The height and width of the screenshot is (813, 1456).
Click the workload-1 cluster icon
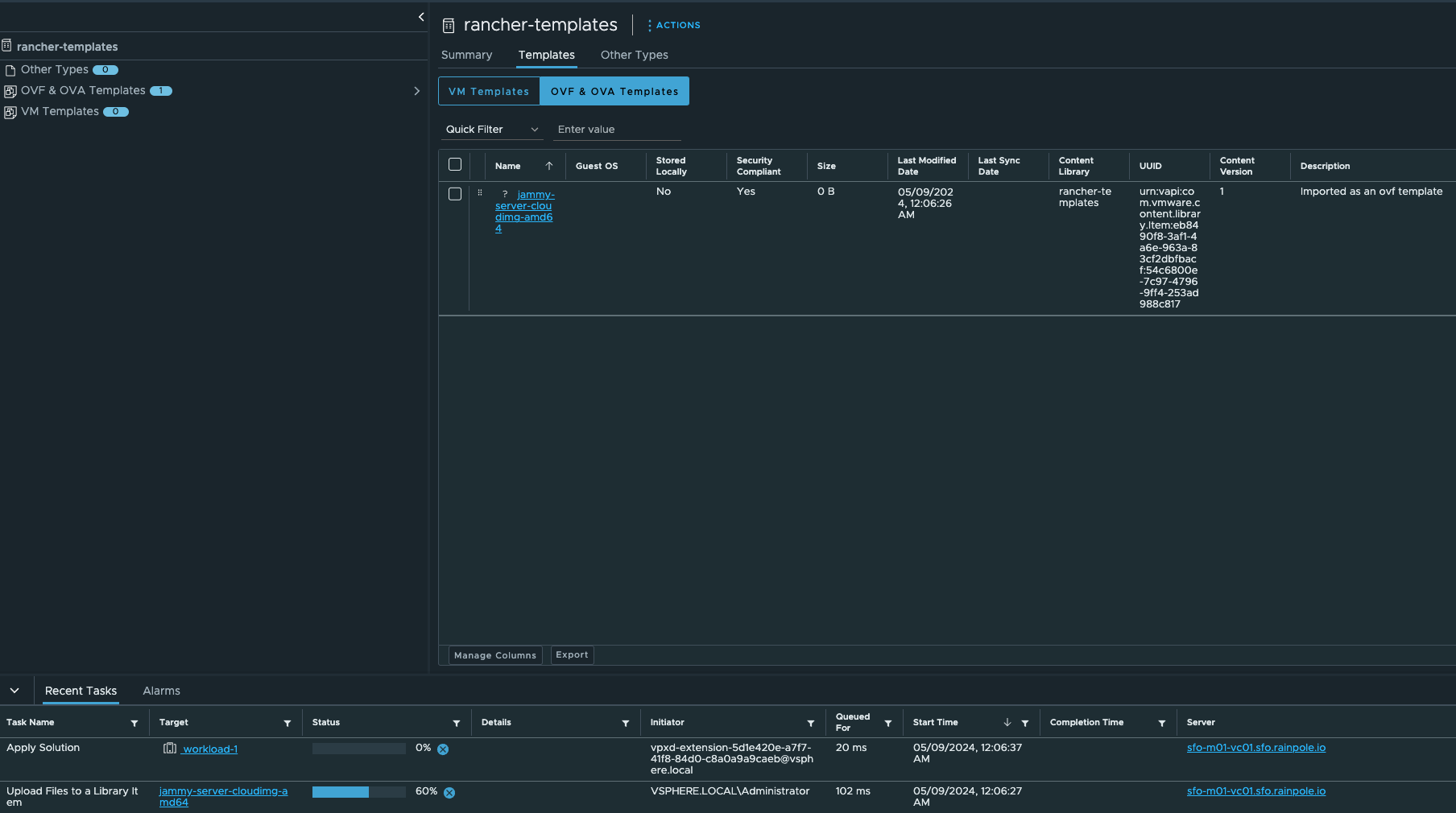170,749
